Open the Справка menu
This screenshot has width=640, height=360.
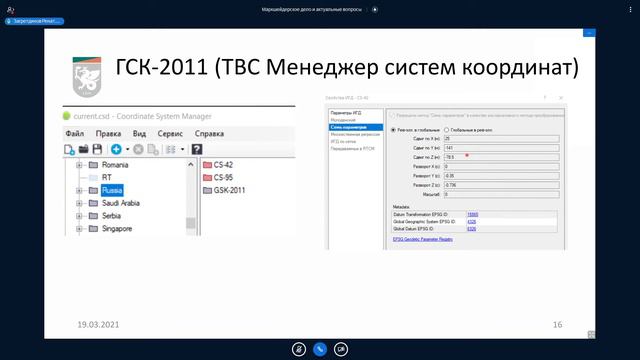click(209, 133)
